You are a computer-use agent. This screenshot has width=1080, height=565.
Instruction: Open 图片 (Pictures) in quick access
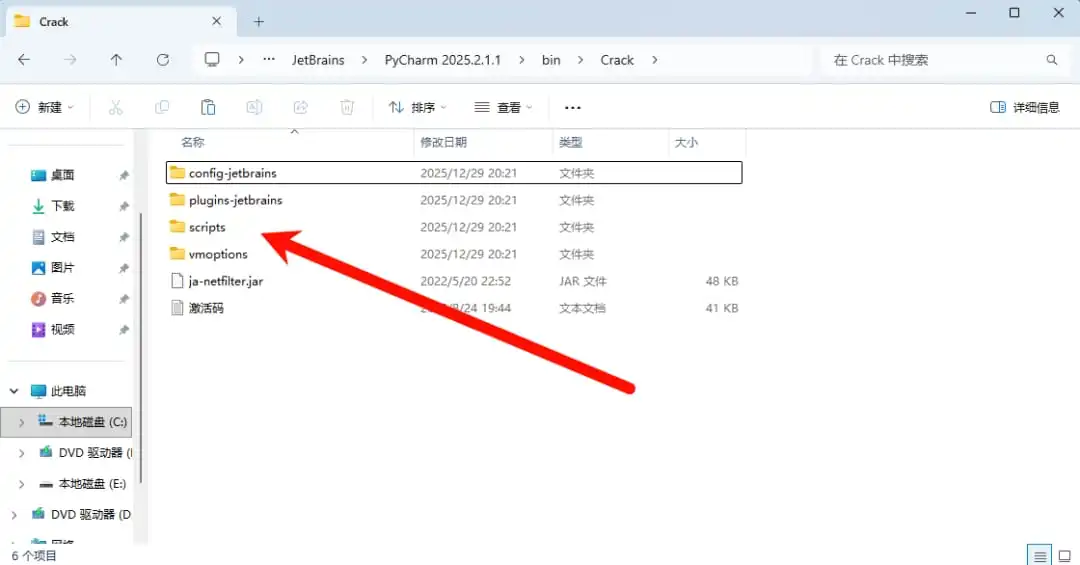click(63, 267)
